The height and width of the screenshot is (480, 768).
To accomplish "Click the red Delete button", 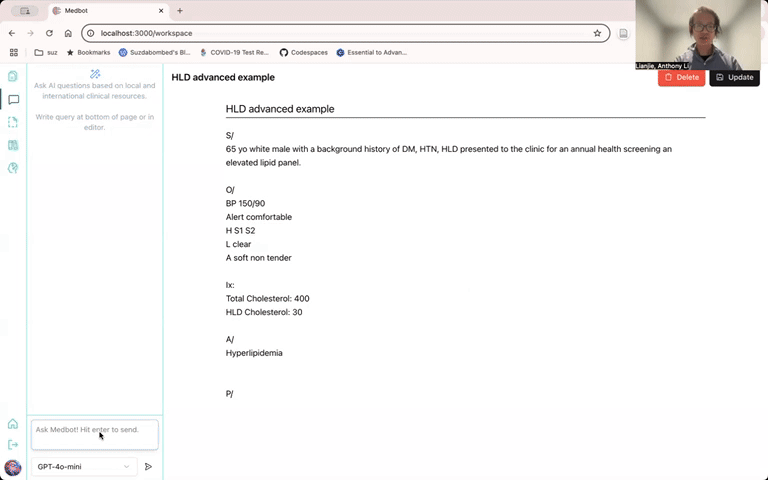I will pyautogui.click(x=681, y=77).
